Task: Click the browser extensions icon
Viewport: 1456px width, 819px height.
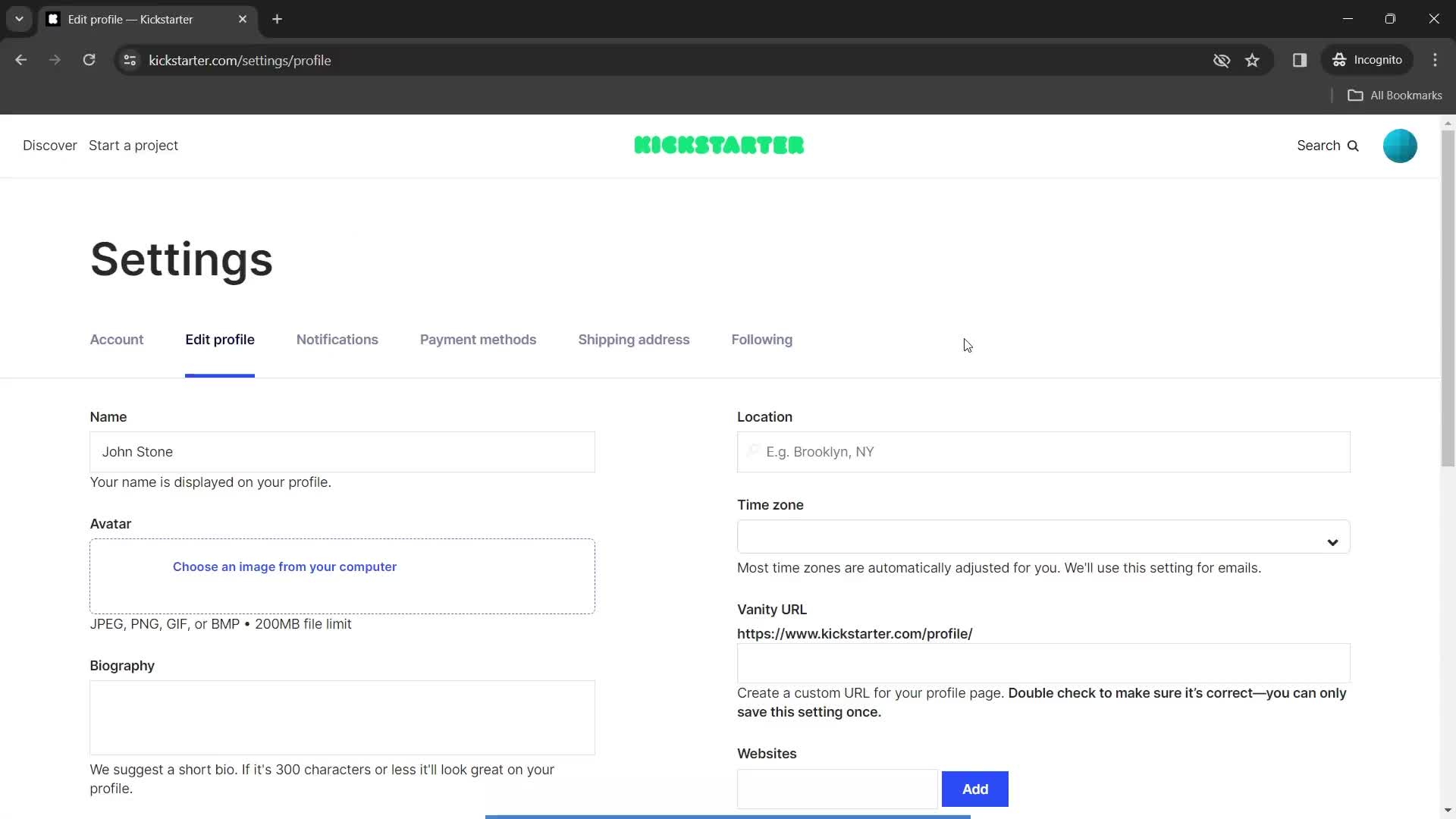Action: coord(1299,60)
